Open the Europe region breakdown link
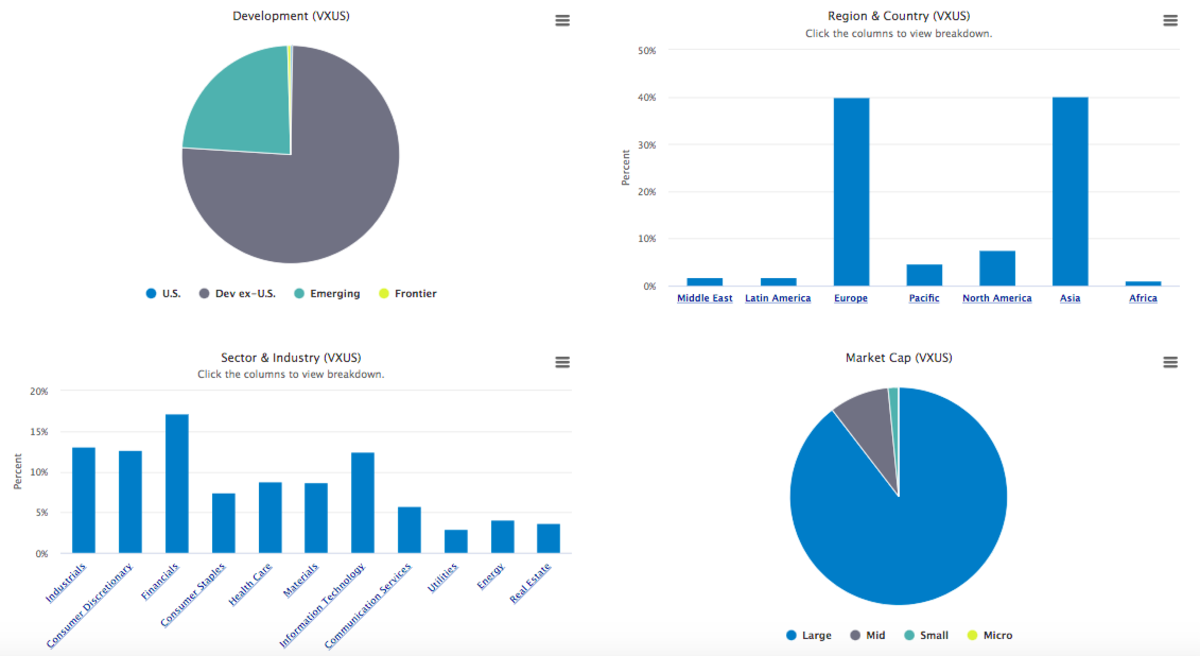Screen dimensions: 1200x656 (x=851, y=298)
